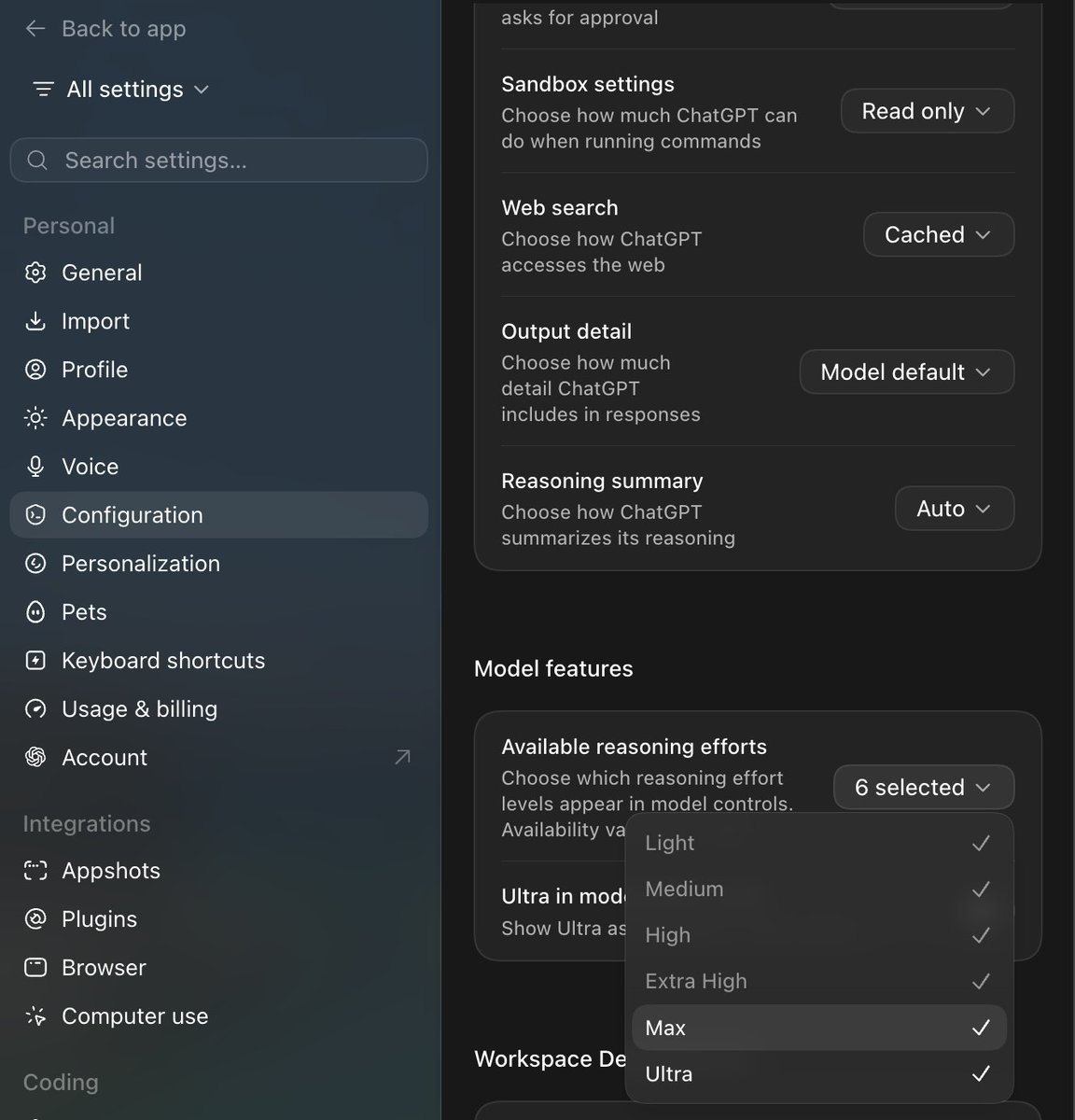Go to Usage & billing settings
Image resolution: width=1075 pixels, height=1120 pixels.
click(x=218, y=709)
